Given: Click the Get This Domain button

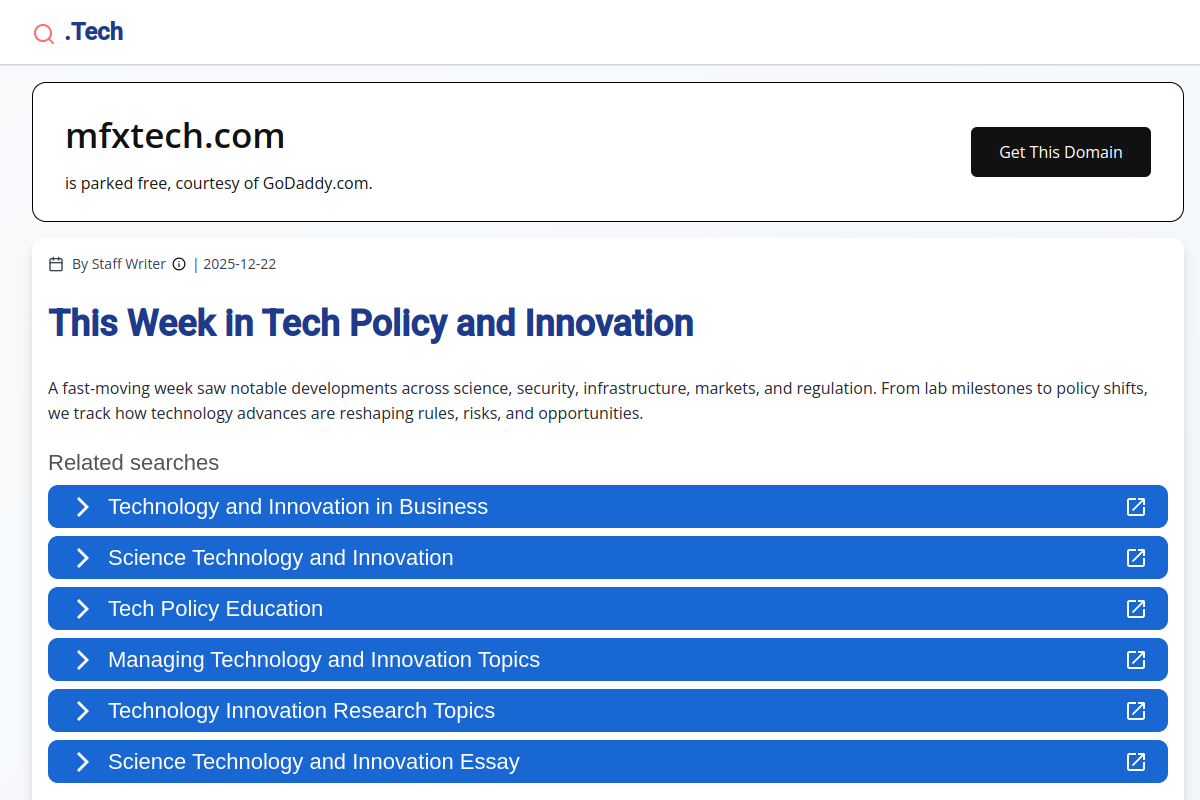Looking at the screenshot, I should [1060, 152].
